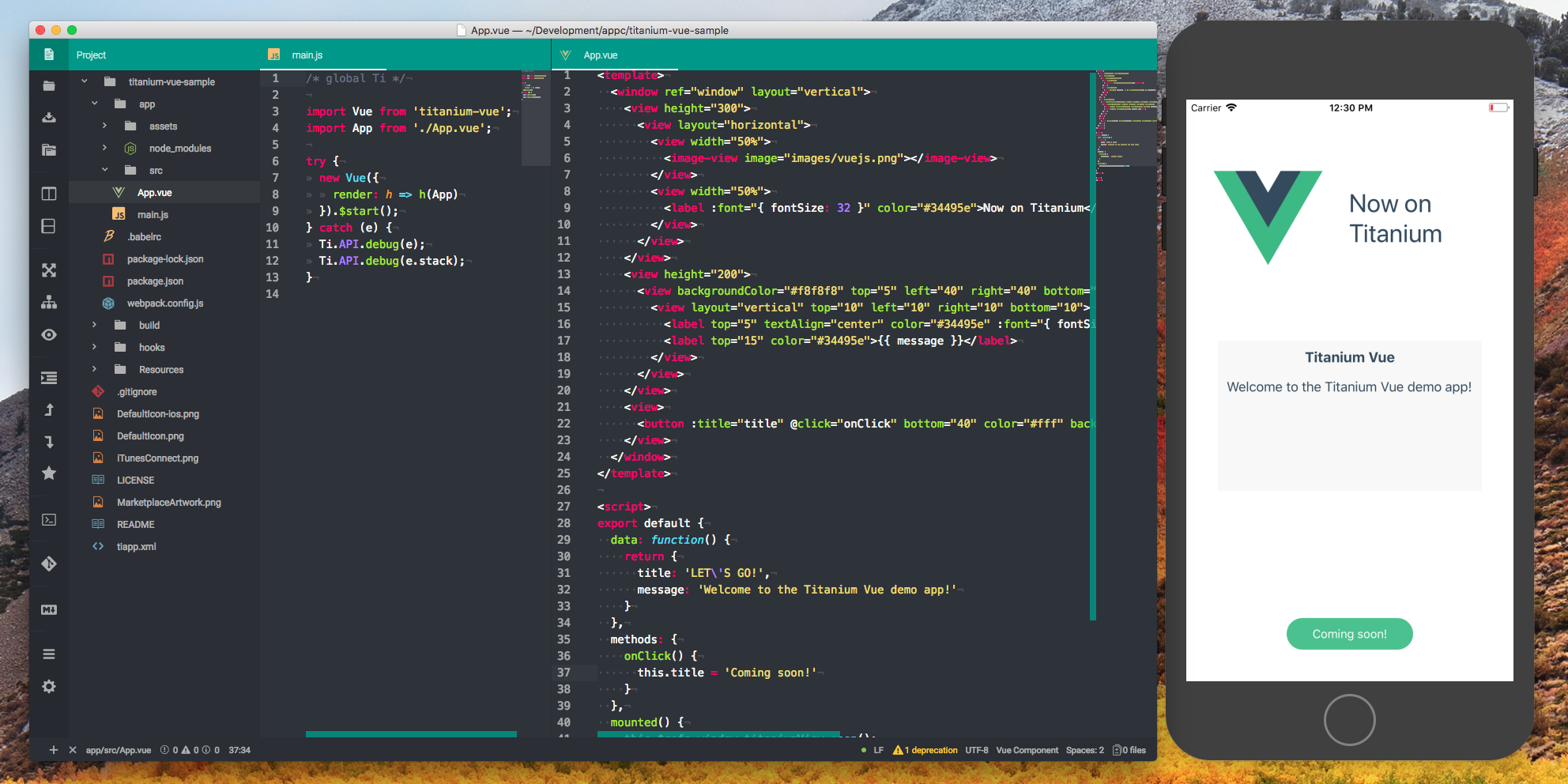1568x784 pixels.
Task: Toggle markdown preview icon in sidebar
Action: click(x=49, y=609)
